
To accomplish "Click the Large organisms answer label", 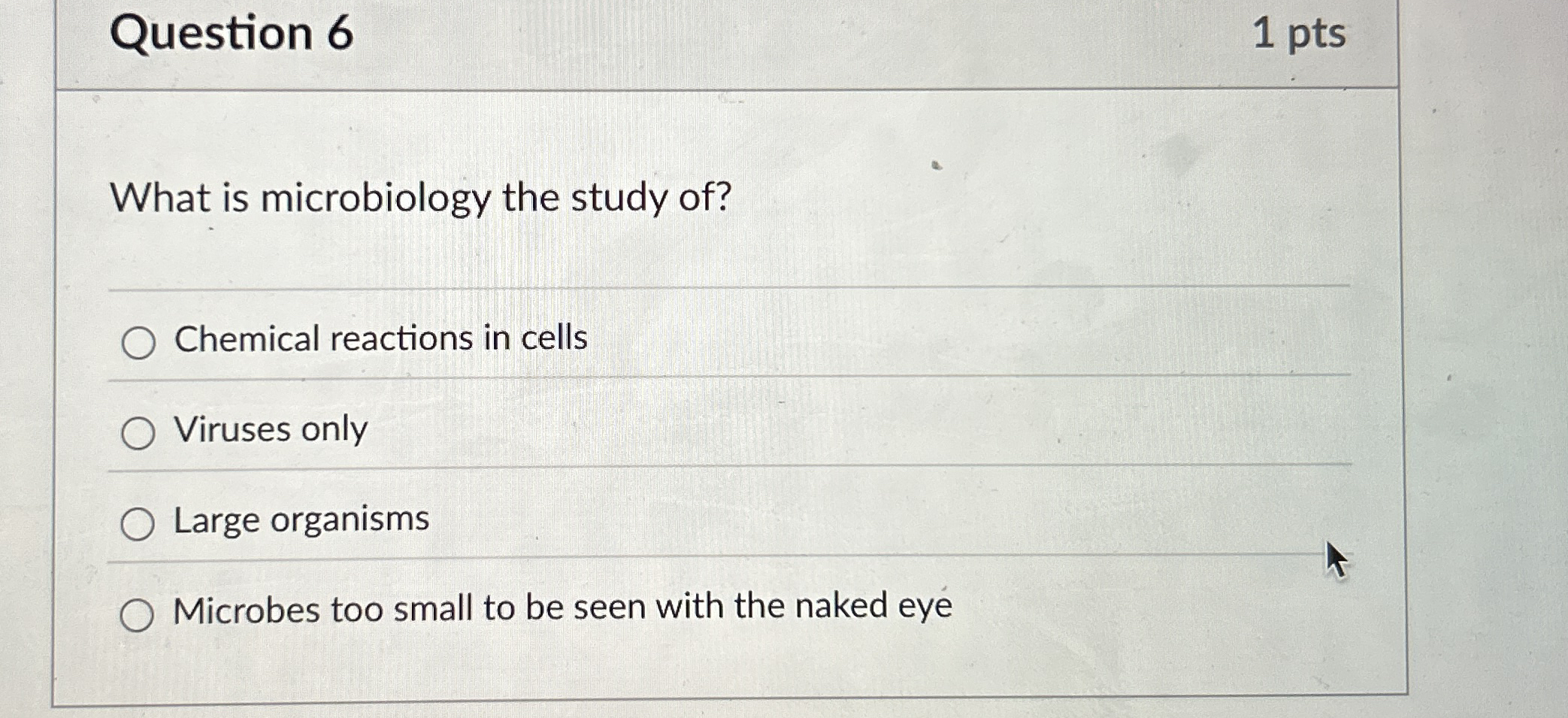I will point(299,520).
